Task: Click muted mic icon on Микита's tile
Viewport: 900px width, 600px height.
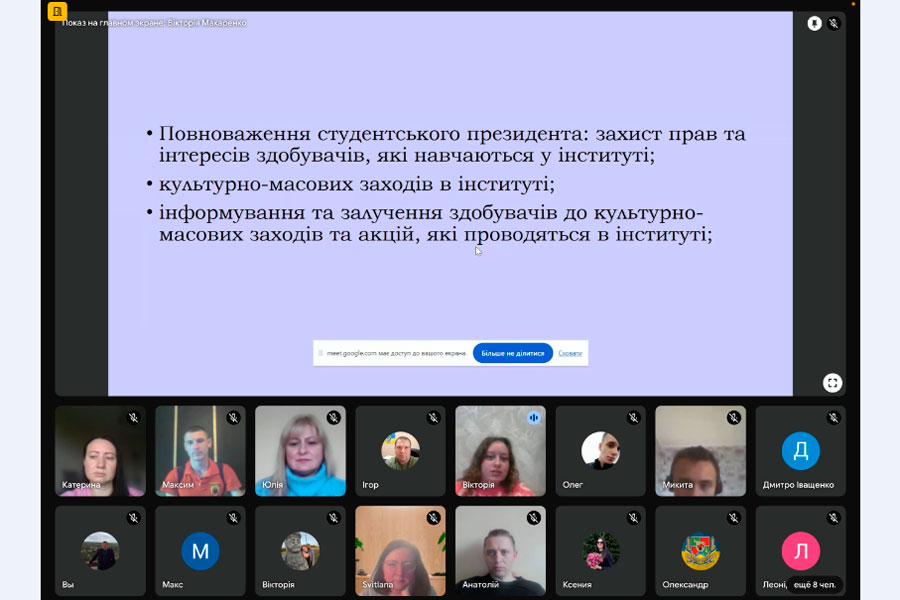Action: tap(734, 418)
